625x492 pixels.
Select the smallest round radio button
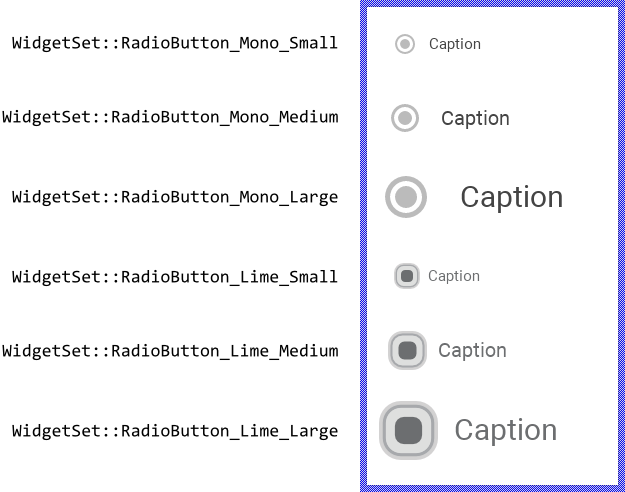pyautogui.click(x=405, y=44)
